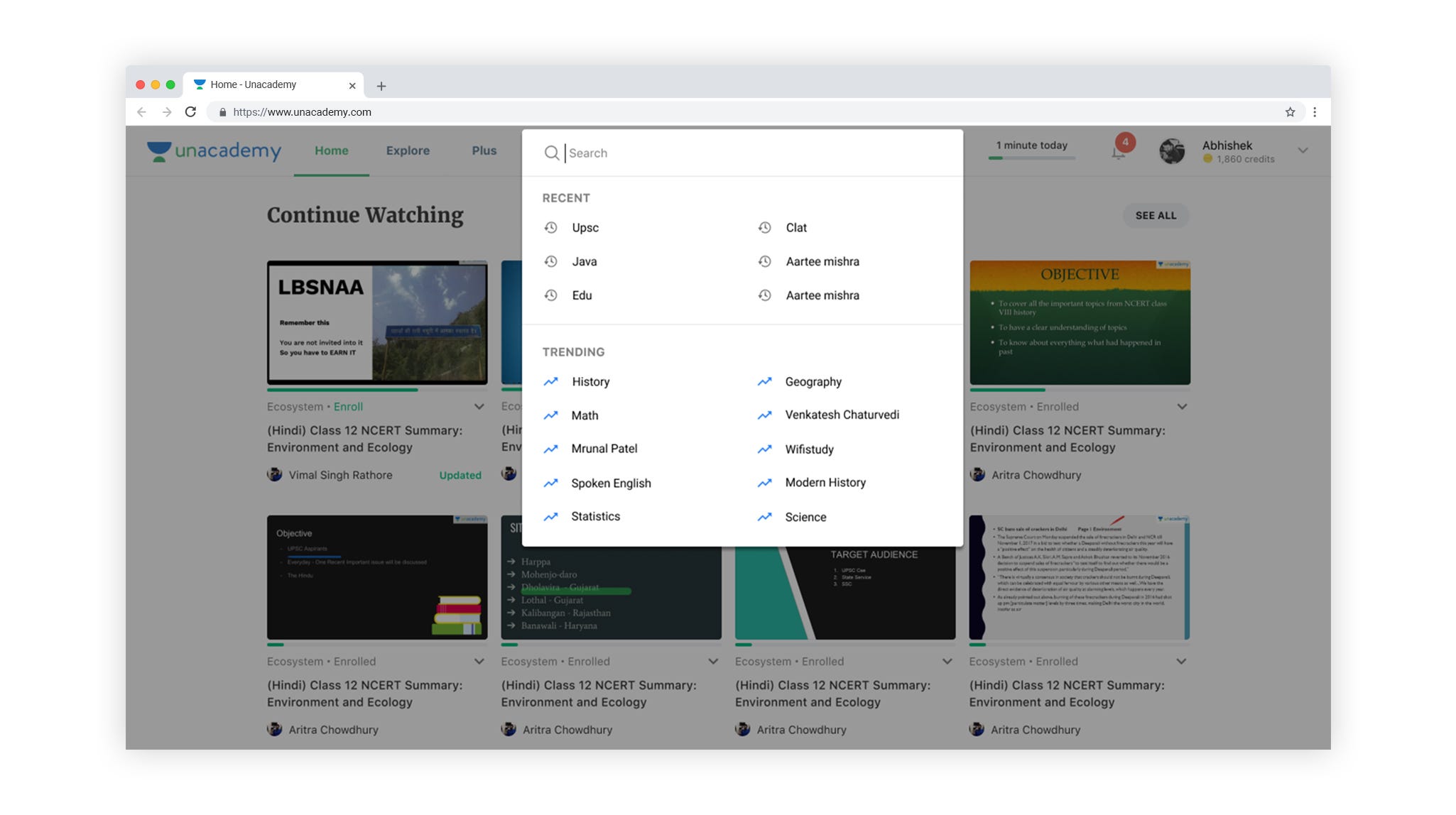Click the 1 minute today progress bar

[1030, 158]
